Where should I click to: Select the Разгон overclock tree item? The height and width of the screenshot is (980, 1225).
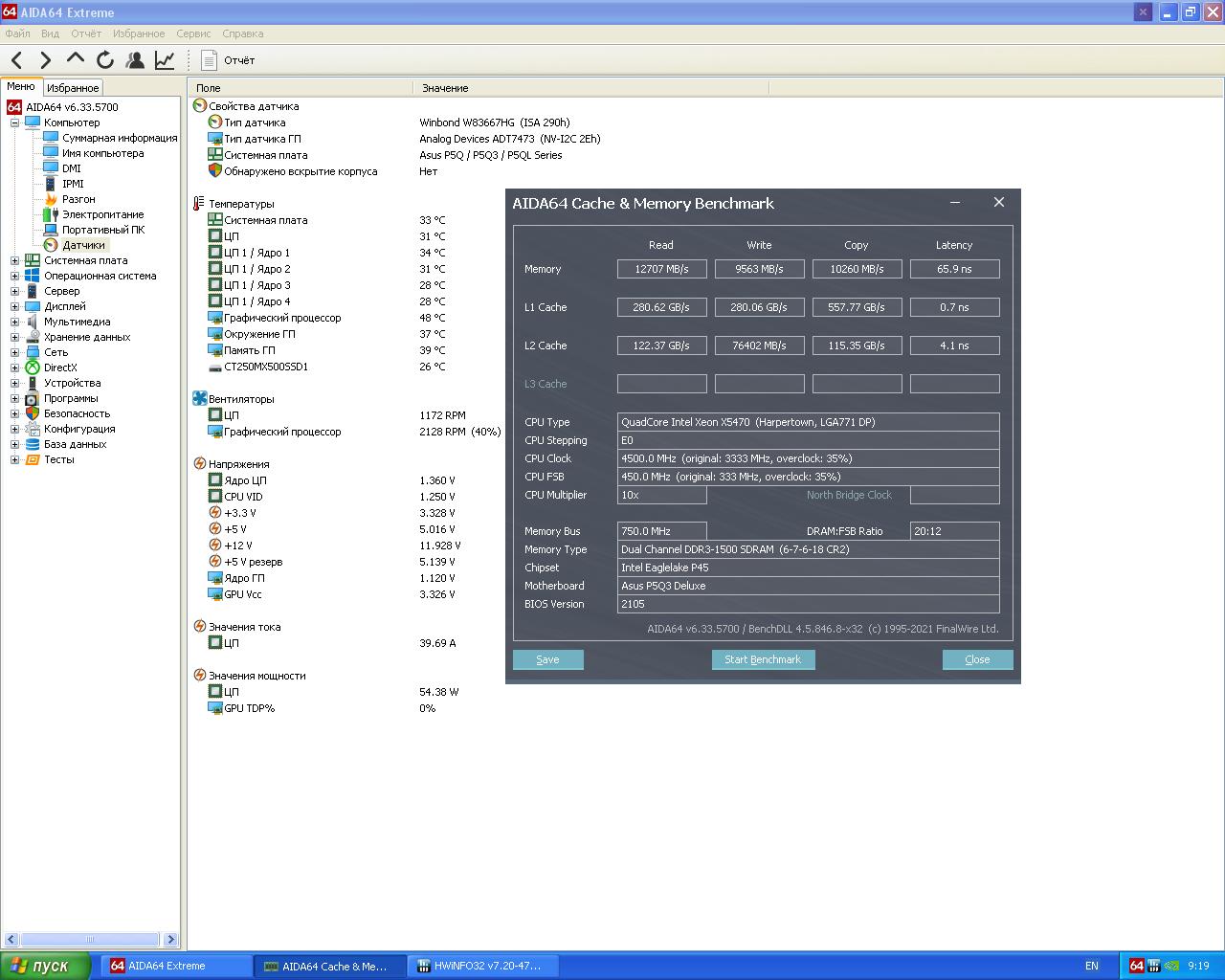[x=78, y=199]
